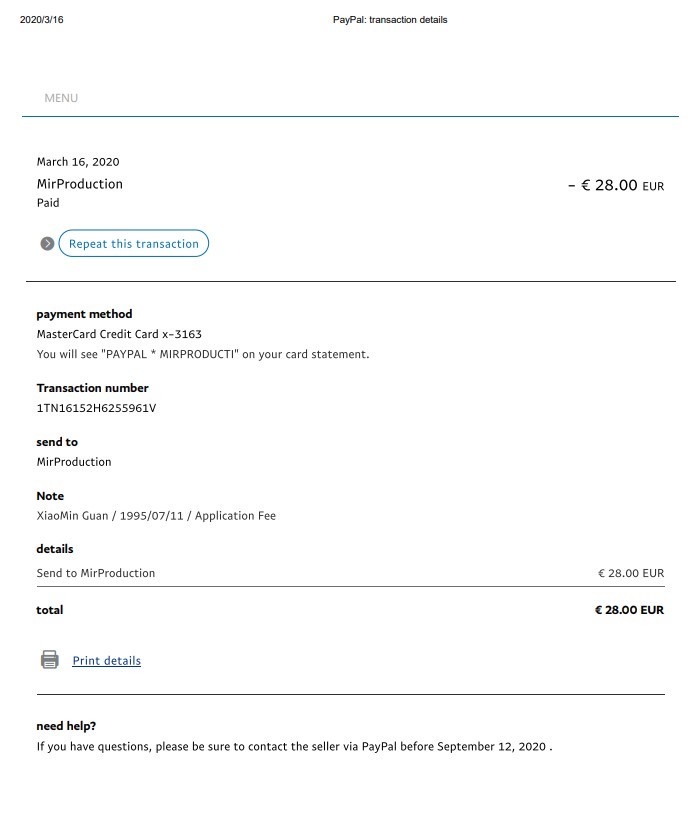Click the PayPal: transaction details page title
692x821 pixels.
[390, 20]
